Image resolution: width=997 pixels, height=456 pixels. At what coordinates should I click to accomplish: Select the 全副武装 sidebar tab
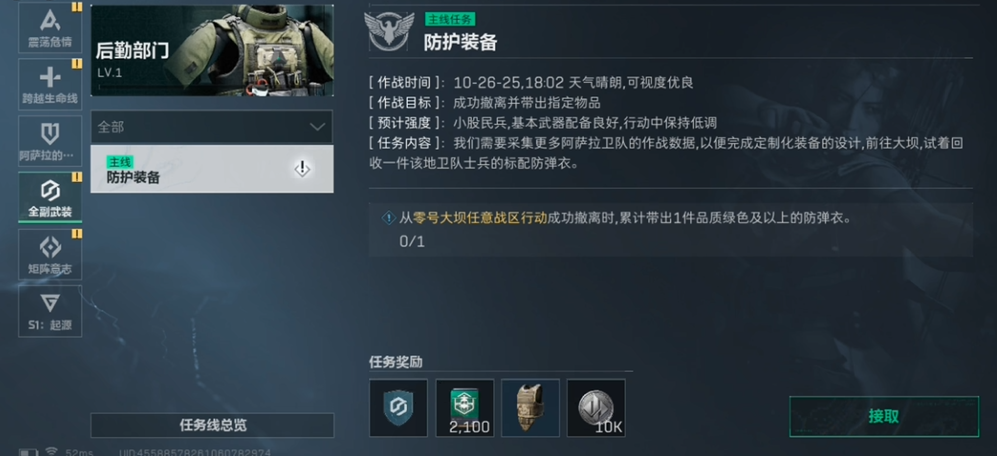click(50, 197)
